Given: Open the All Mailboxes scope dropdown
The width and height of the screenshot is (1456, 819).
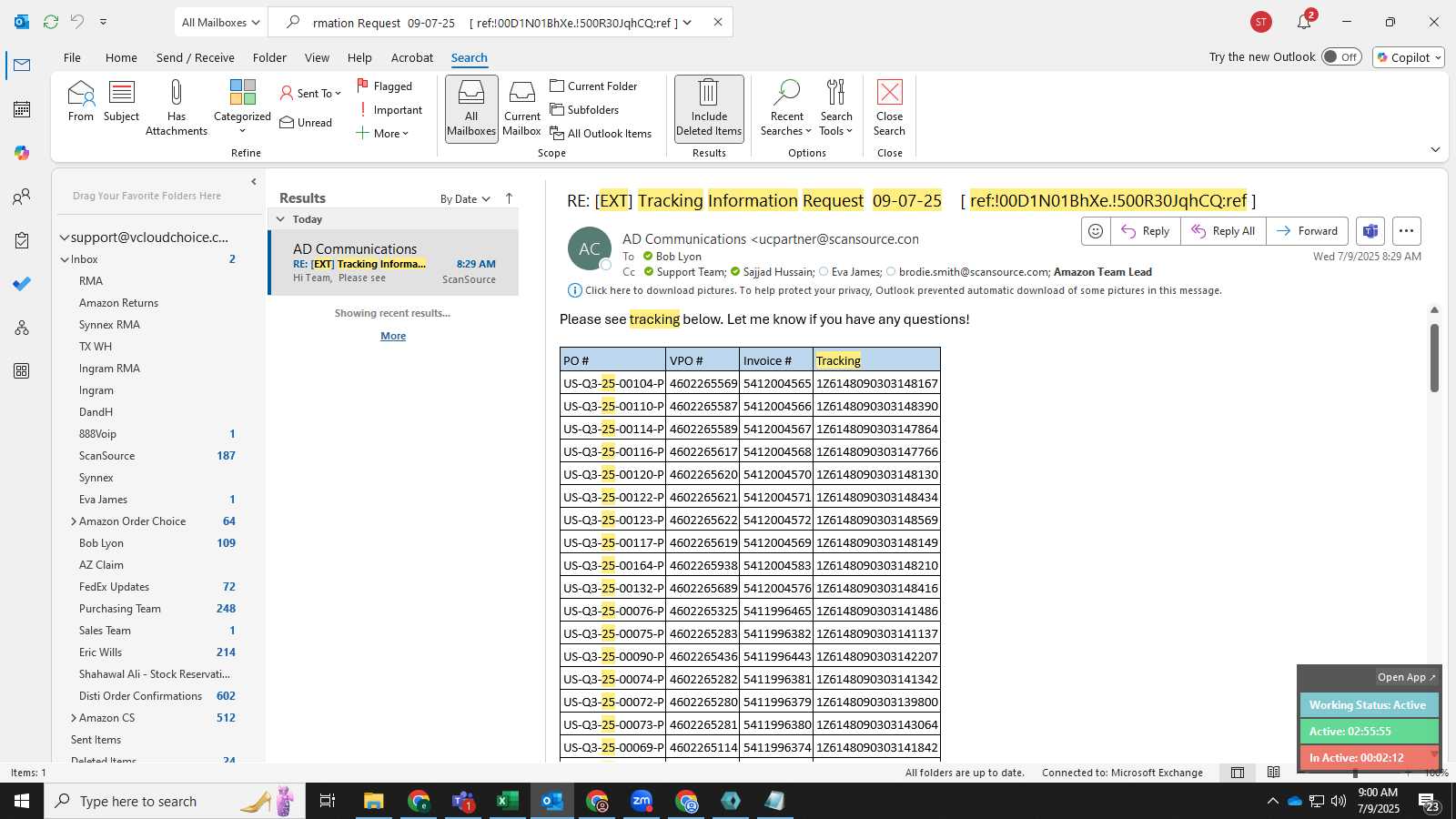Looking at the screenshot, I should click(220, 22).
